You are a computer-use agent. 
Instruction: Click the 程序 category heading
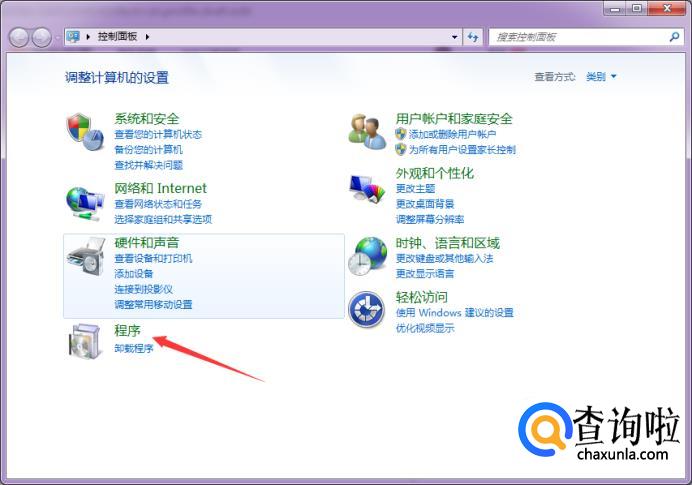tap(127, 331)
